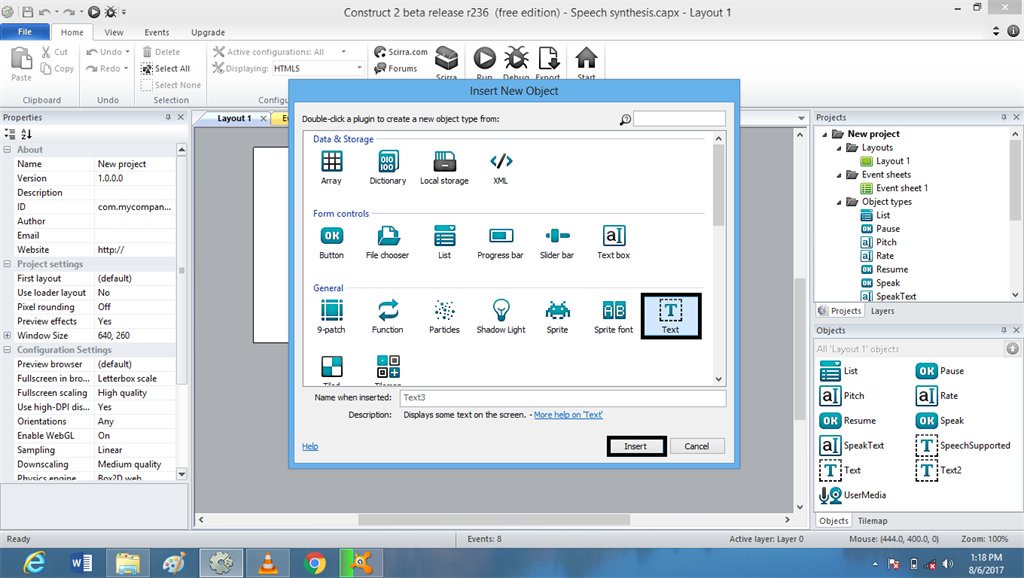The image size is (1024, 578).
Task: Switch to the Layers tab
Action: (x=882, y=311)
